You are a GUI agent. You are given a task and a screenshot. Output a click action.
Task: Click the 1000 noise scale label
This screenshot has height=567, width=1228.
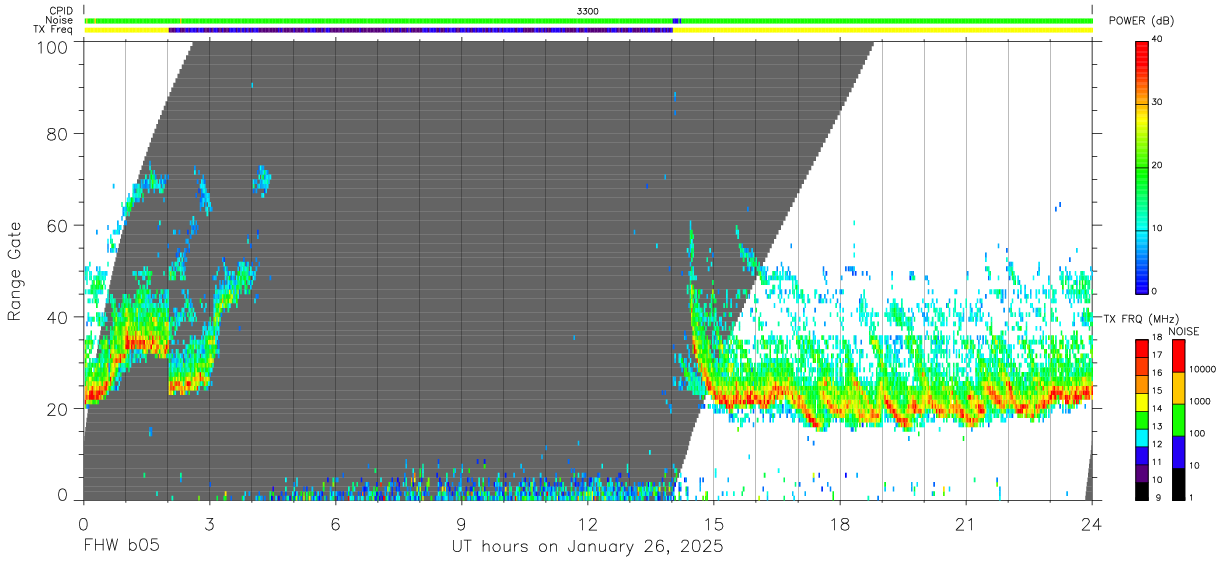click(1200, 401)
